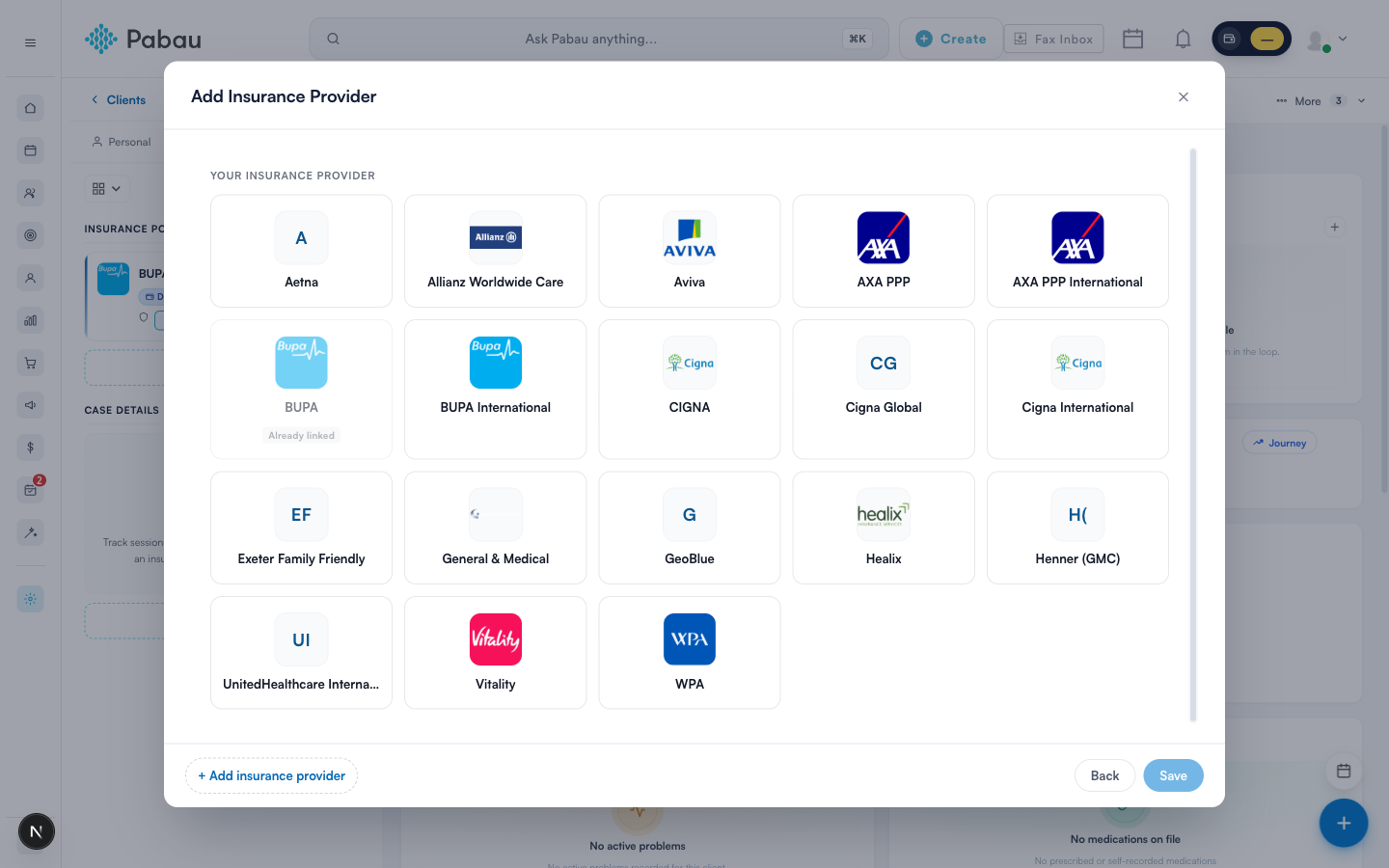Pick the Cigna Global provider card
The height and width of the screenshot is (868, 1389).
tap(884, 390)
